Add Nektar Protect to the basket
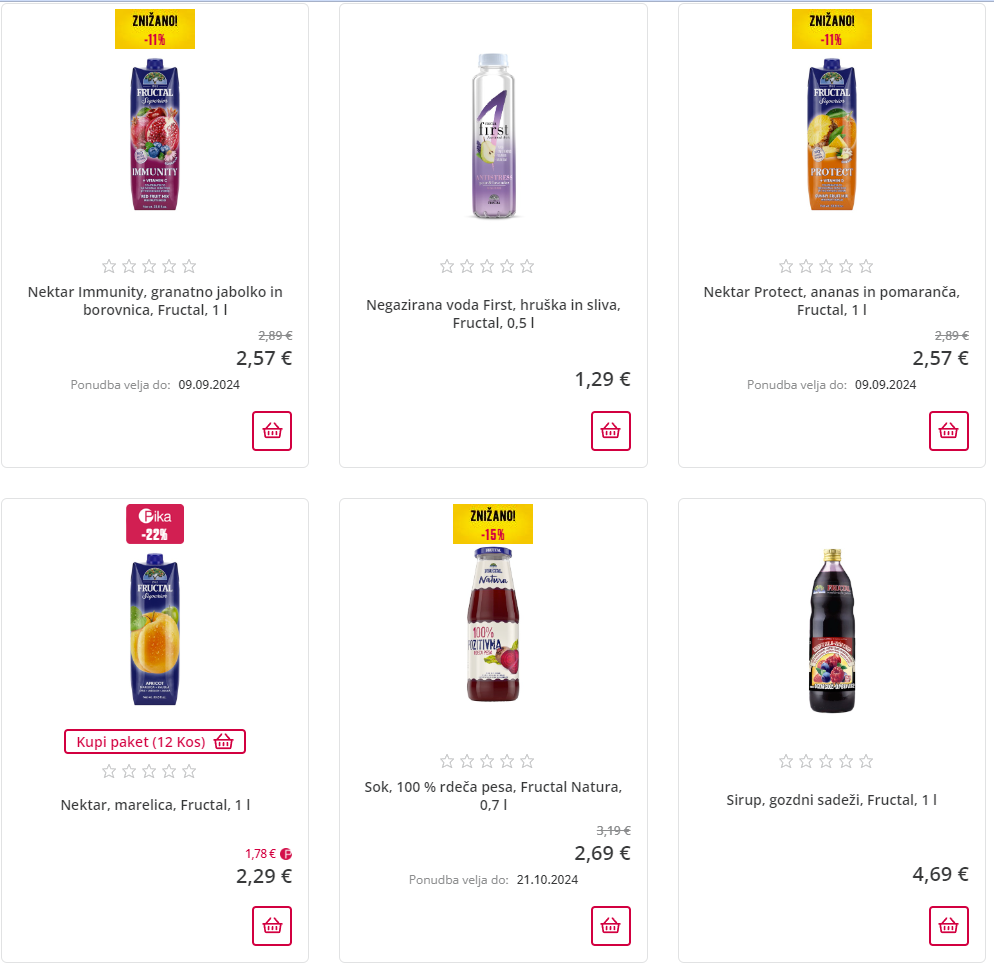Viewport: 994px width, 964px height. pyautogui.click(x=949, y=431)
